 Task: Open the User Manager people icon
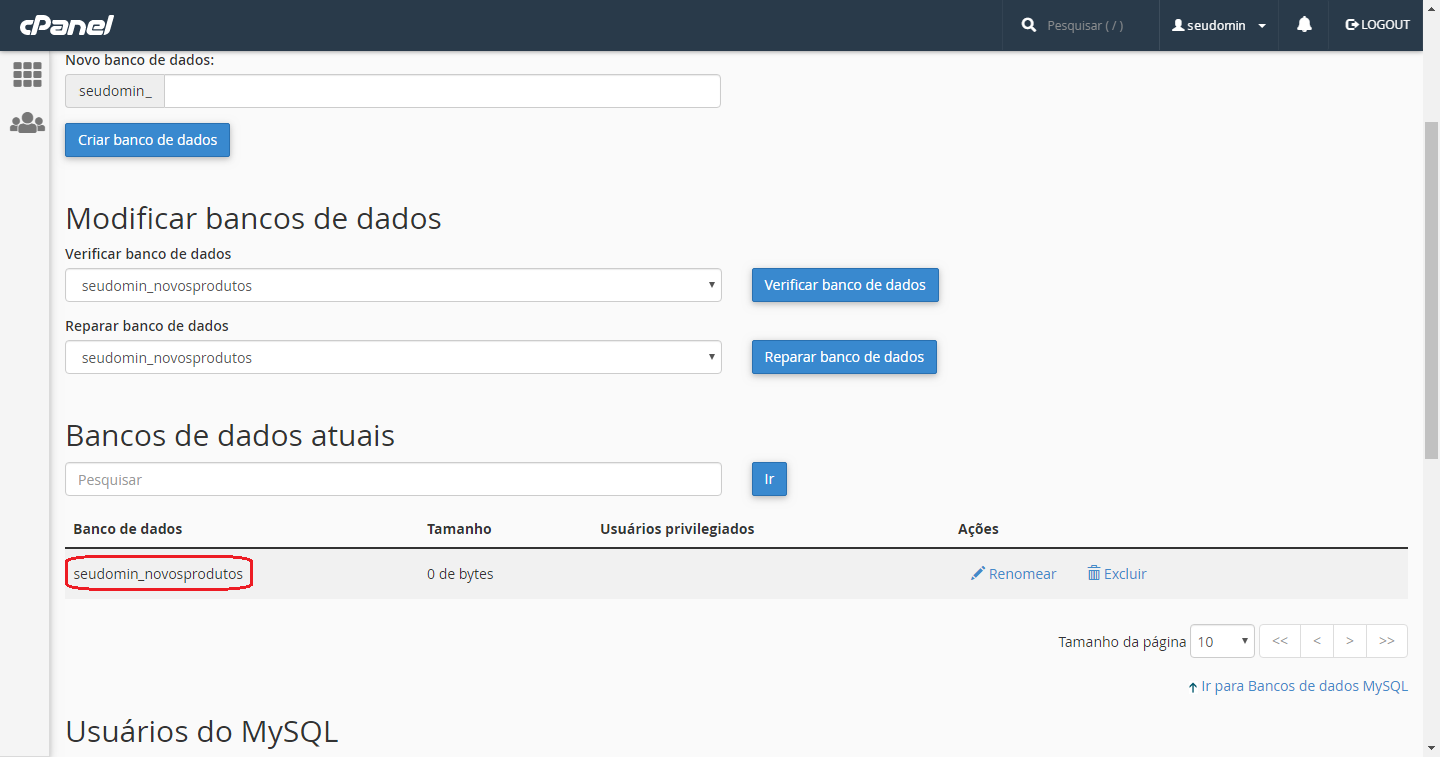click(27, 123)
